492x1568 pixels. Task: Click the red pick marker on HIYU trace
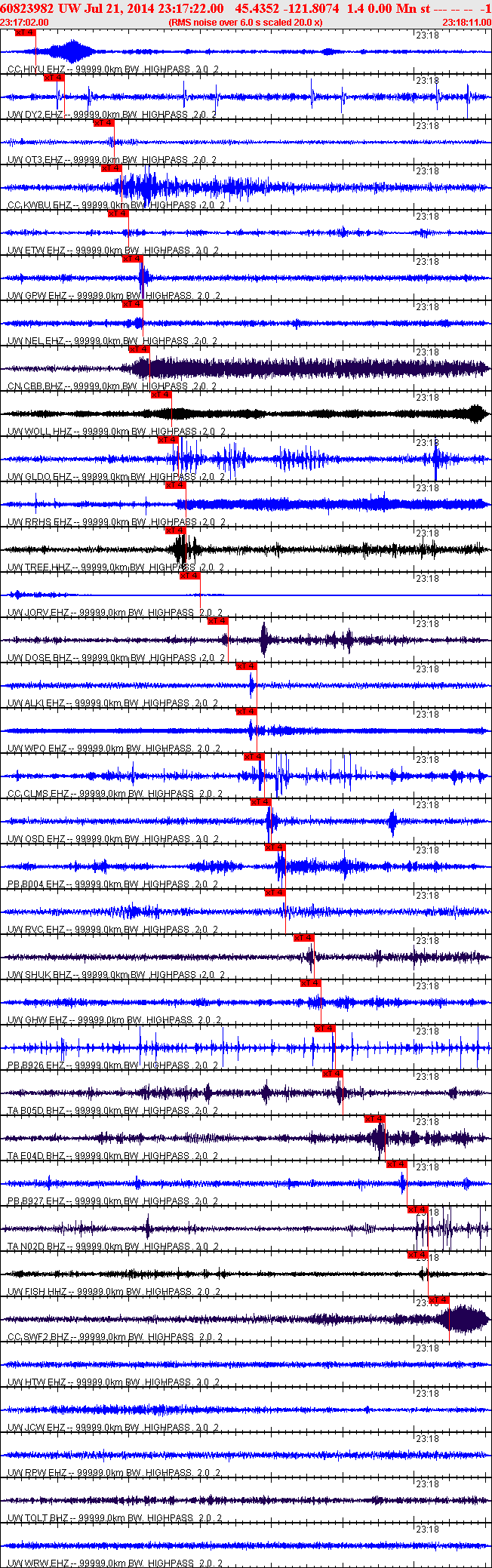tap(26, 32)
